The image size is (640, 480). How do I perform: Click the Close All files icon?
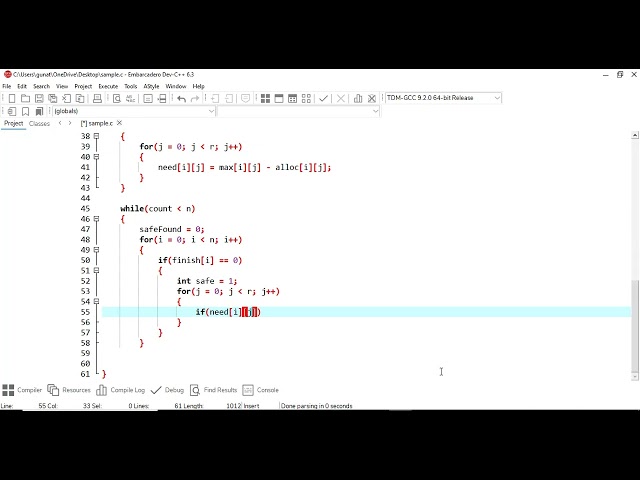coord(80,98)
